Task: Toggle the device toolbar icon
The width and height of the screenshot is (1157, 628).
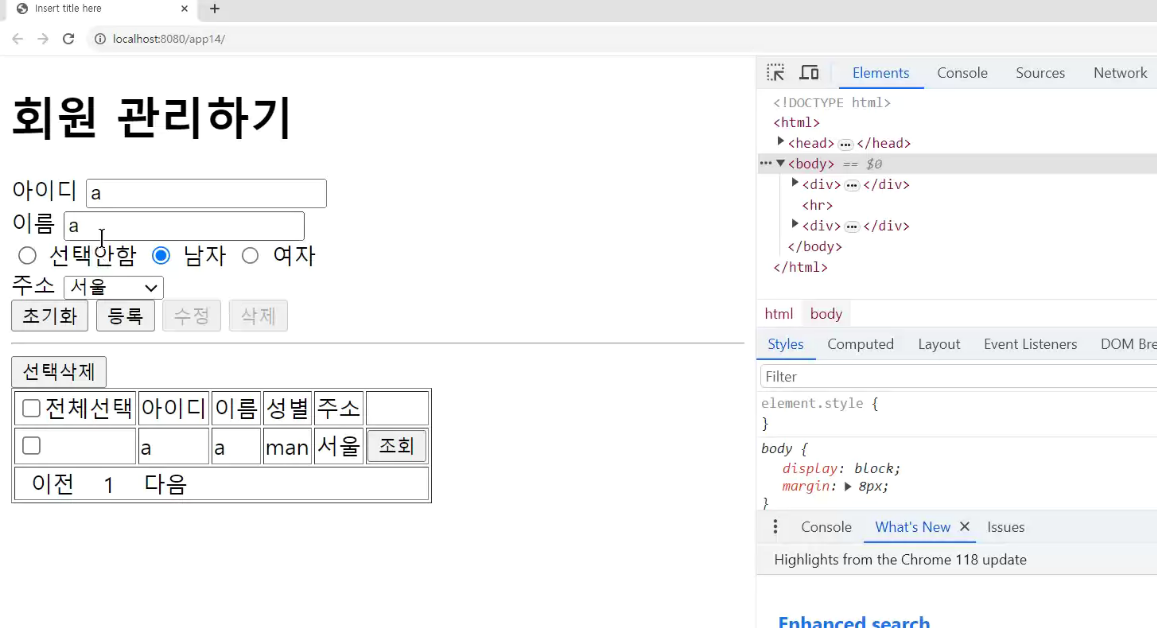Action: [x=809, y=72]
